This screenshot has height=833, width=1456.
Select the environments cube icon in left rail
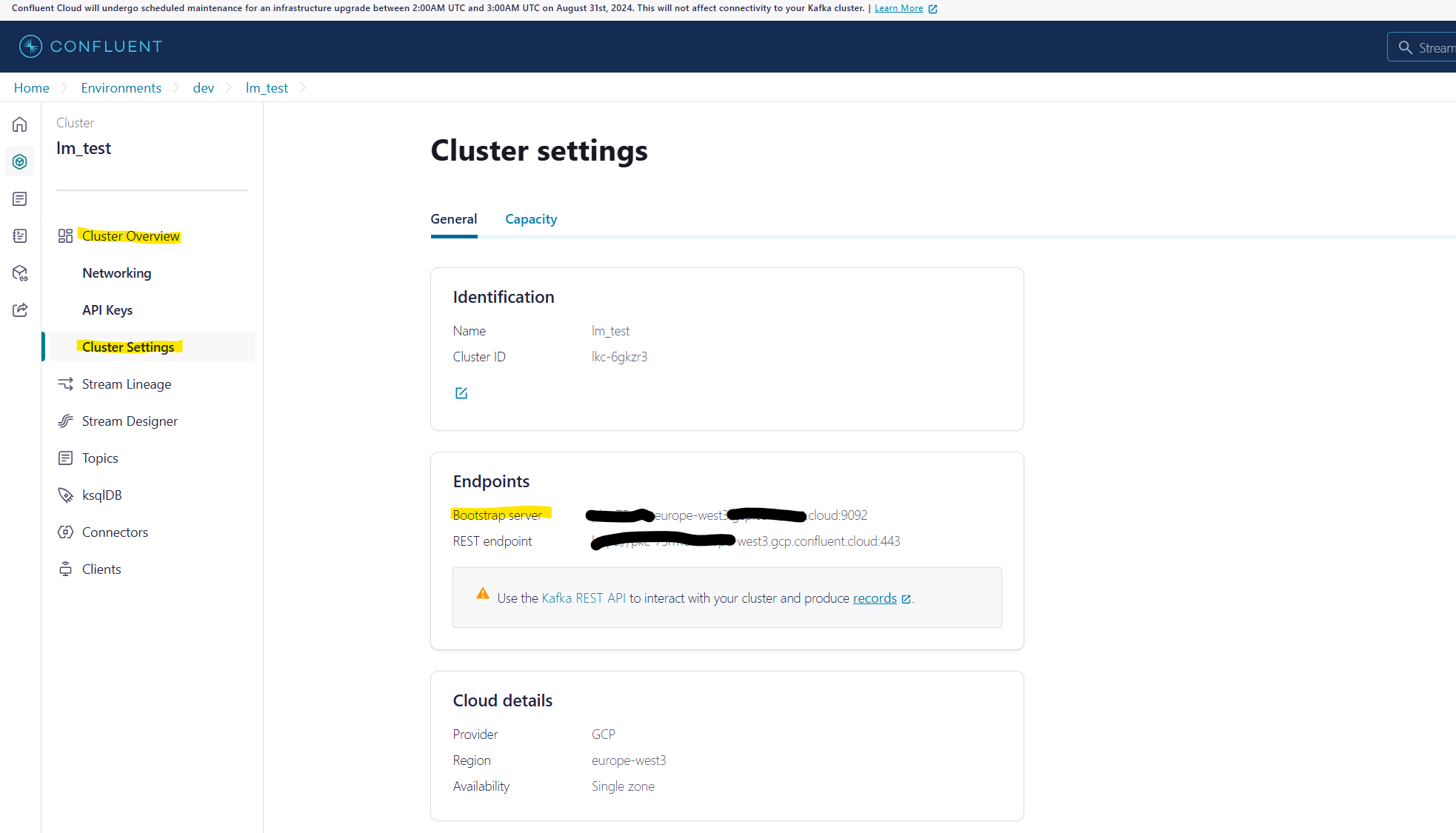click(x=20, y=161)
